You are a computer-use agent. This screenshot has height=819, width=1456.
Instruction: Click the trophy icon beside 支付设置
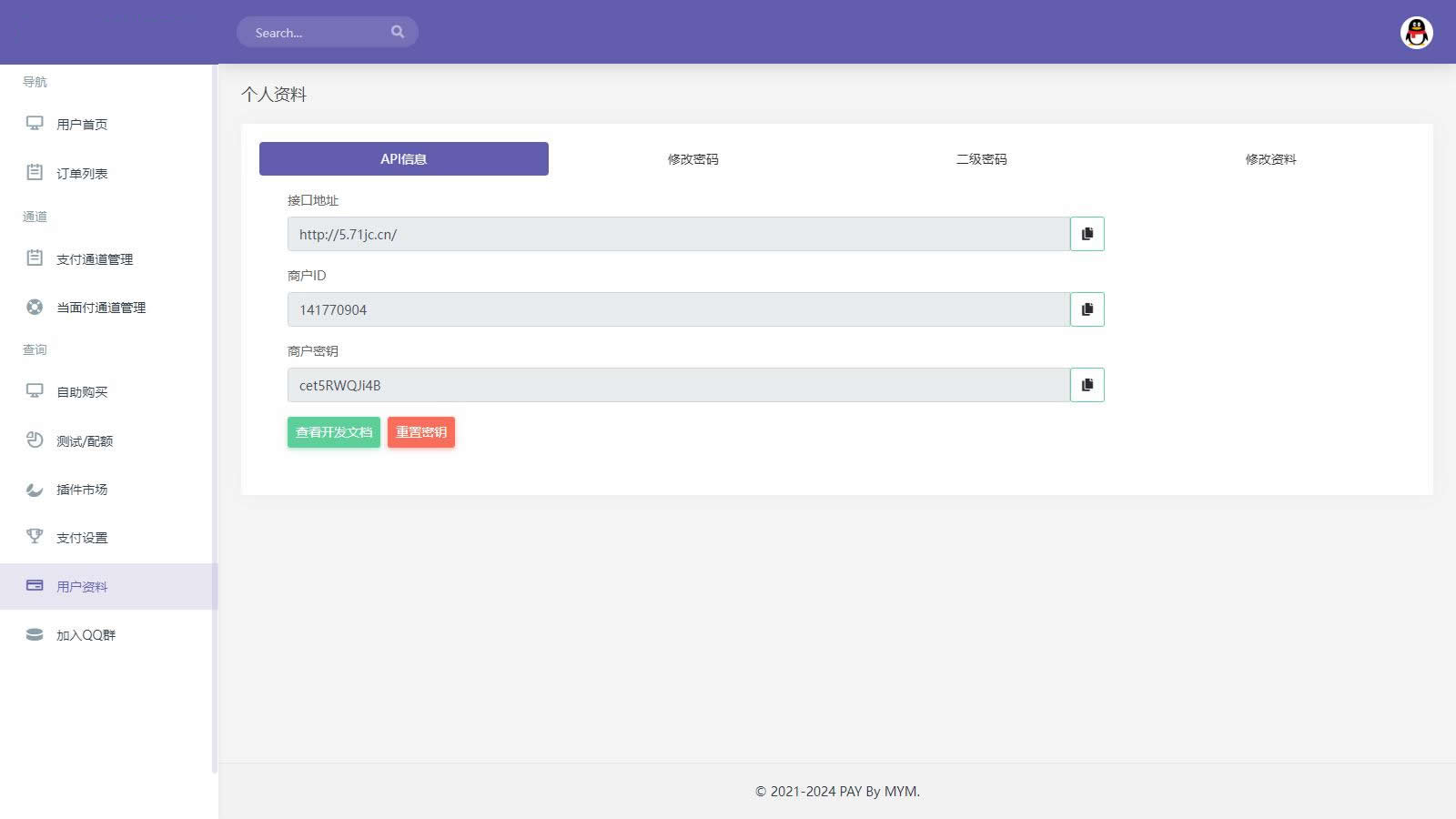click(35, 536)
